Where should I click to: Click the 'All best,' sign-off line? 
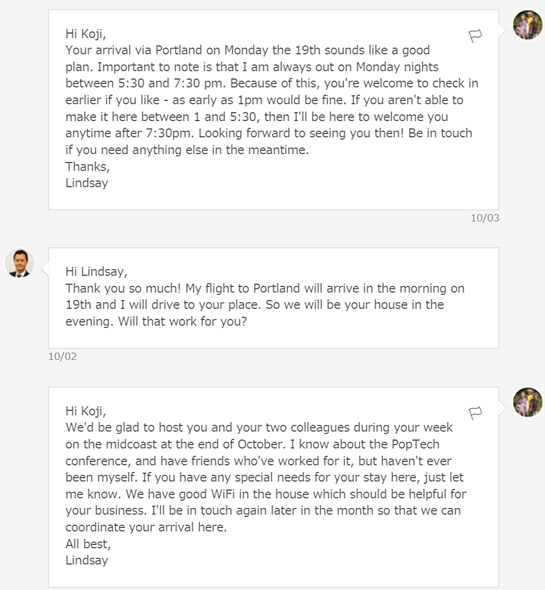click(x=88, y=544)
